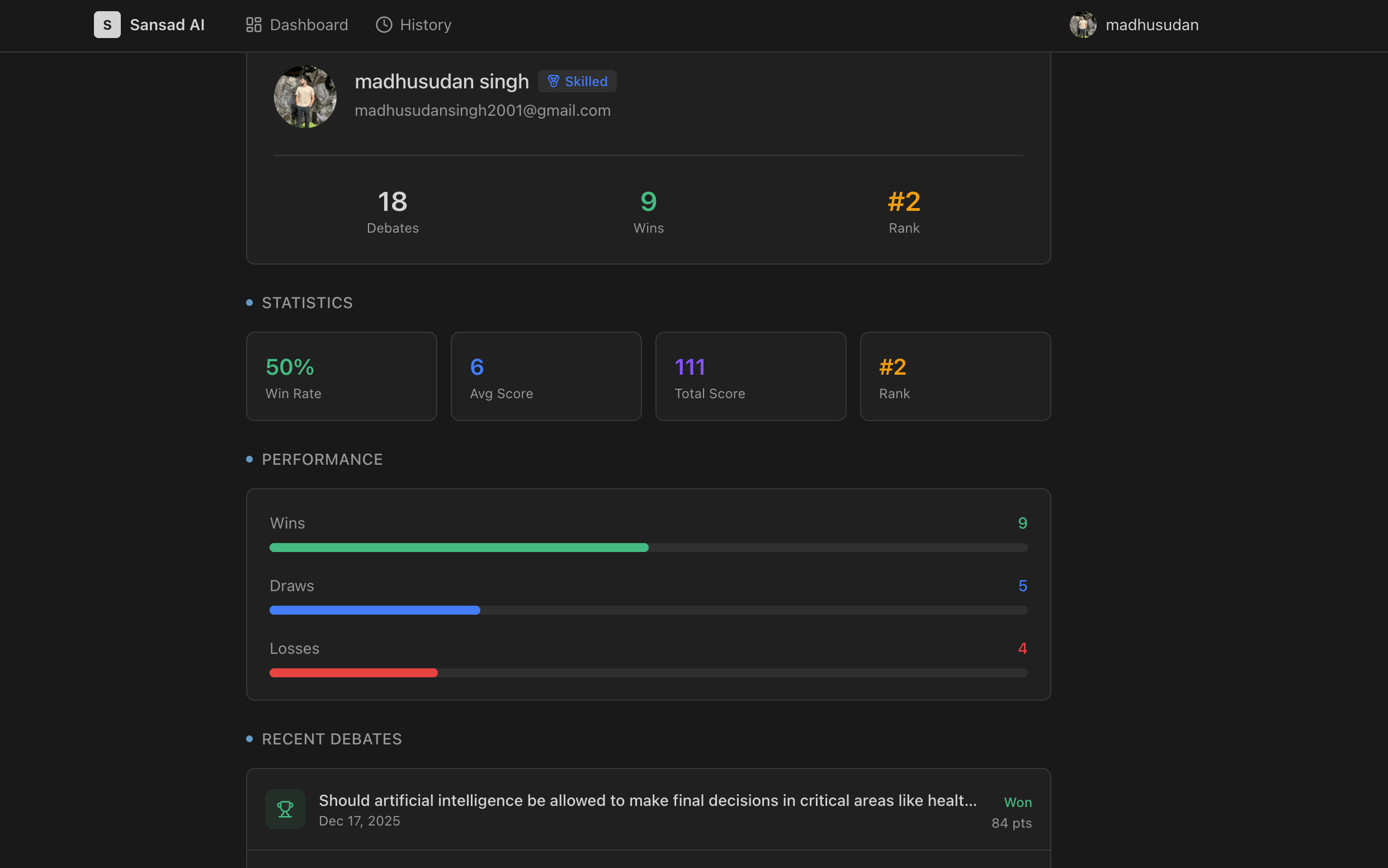
Task: Select the Avg Score statistics card
Action: tap(545, 376)
